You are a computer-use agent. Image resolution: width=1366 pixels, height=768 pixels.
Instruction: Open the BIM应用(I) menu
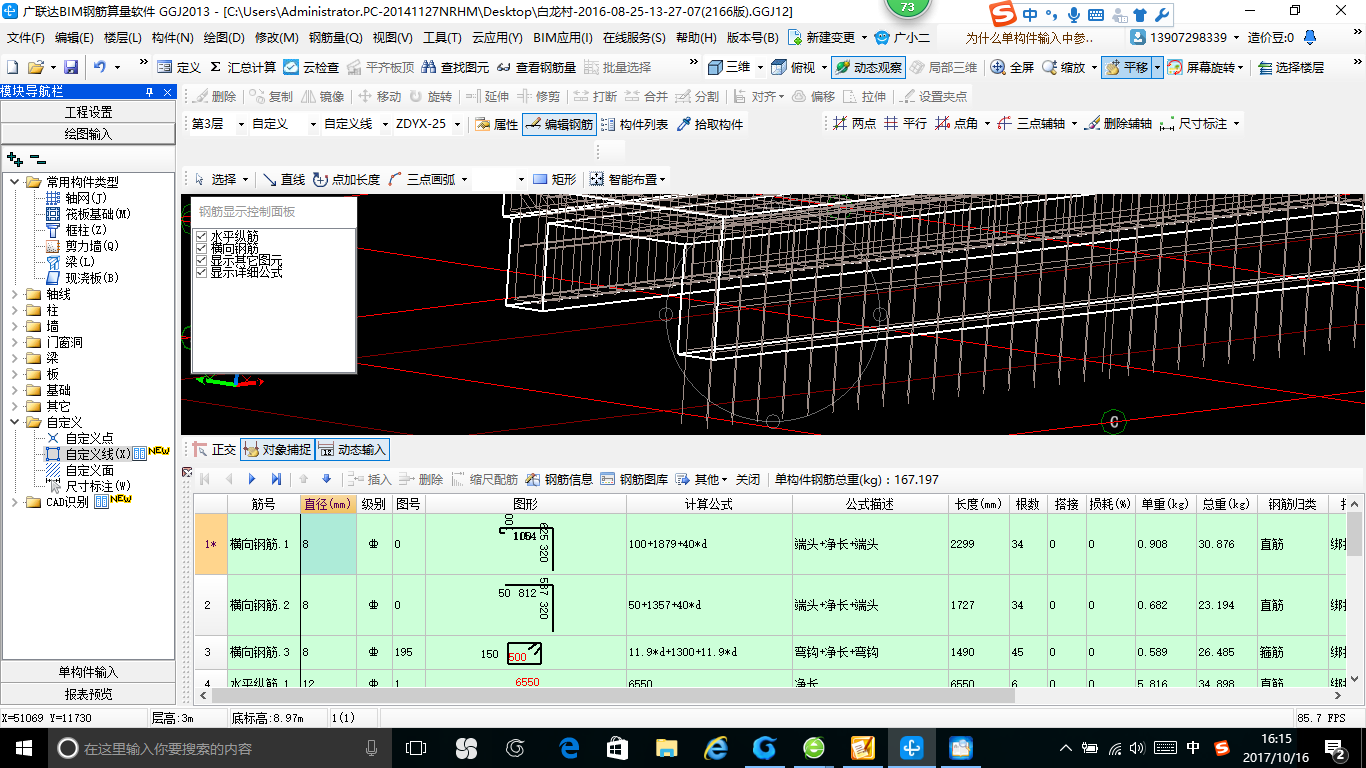(562, 38)
